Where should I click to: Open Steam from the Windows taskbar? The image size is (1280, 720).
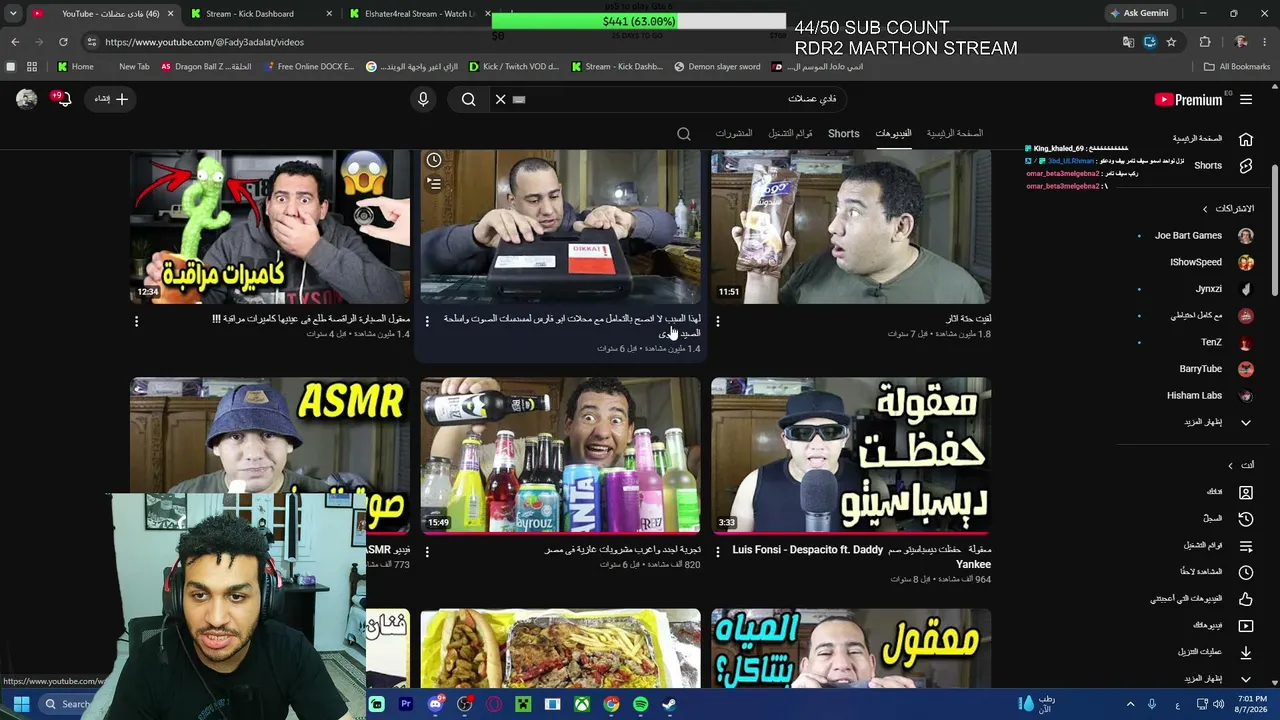pos(669,704)
